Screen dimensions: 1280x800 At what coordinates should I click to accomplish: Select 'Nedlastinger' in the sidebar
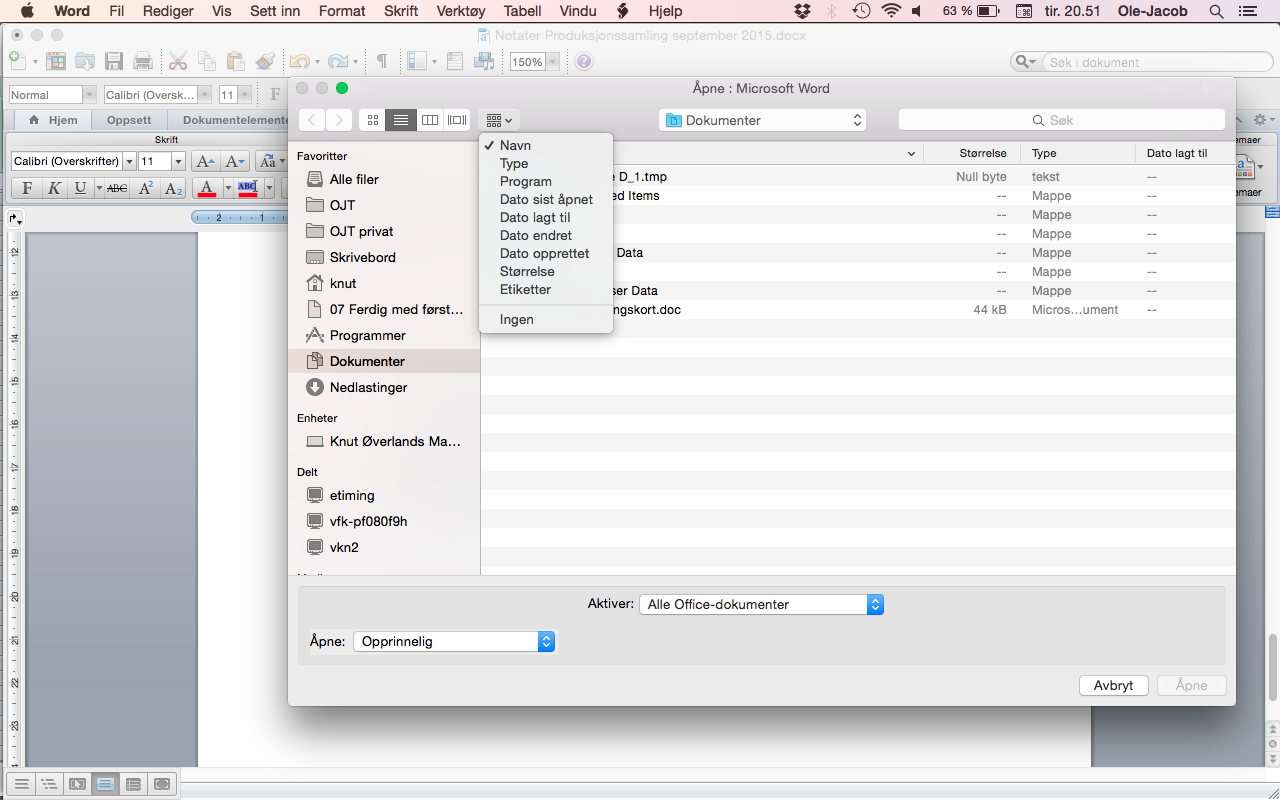(384, 387)
